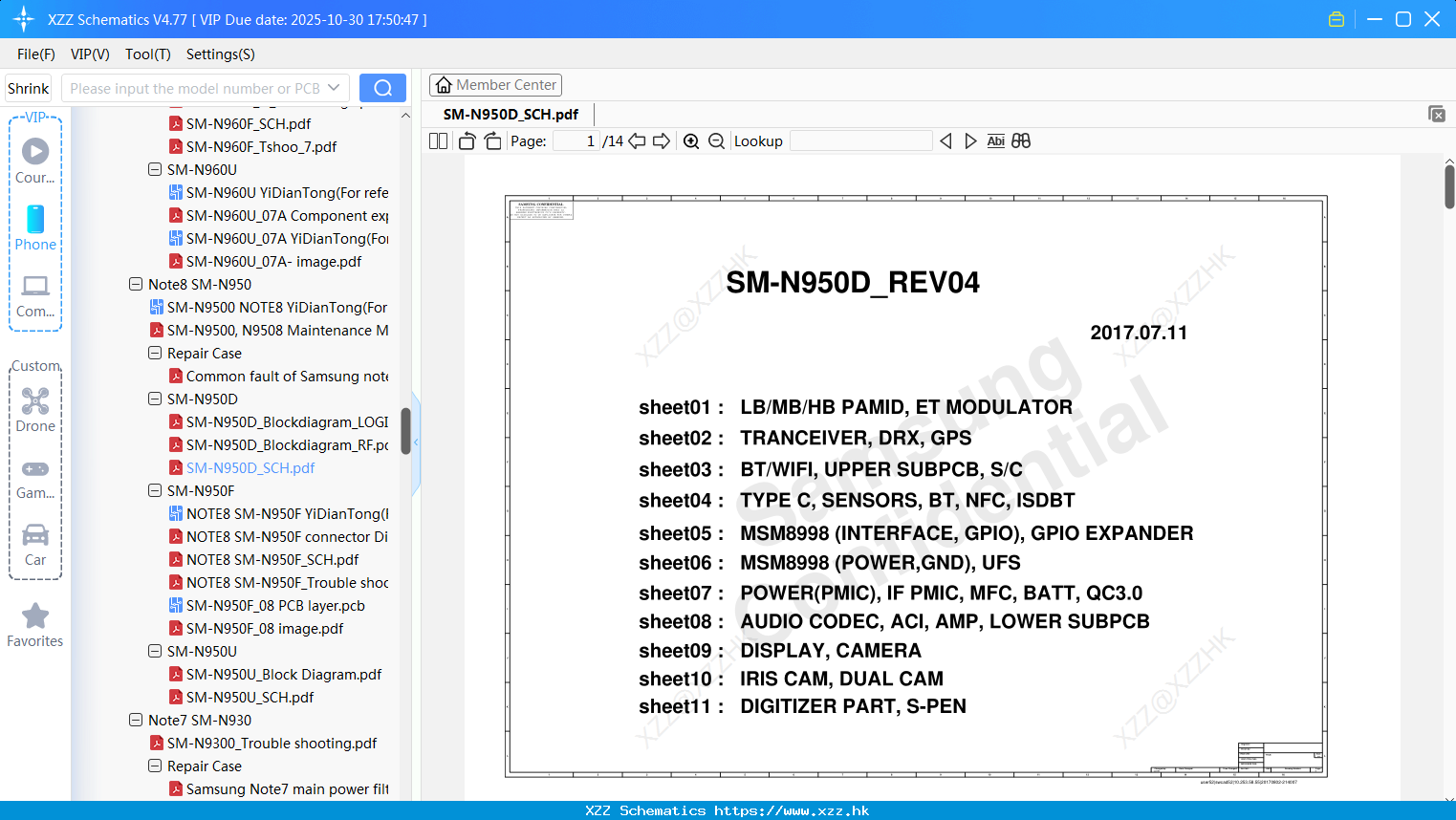Toggle the two-page layout view icon
The image size is (1456, 820).
tap(438, 140)
